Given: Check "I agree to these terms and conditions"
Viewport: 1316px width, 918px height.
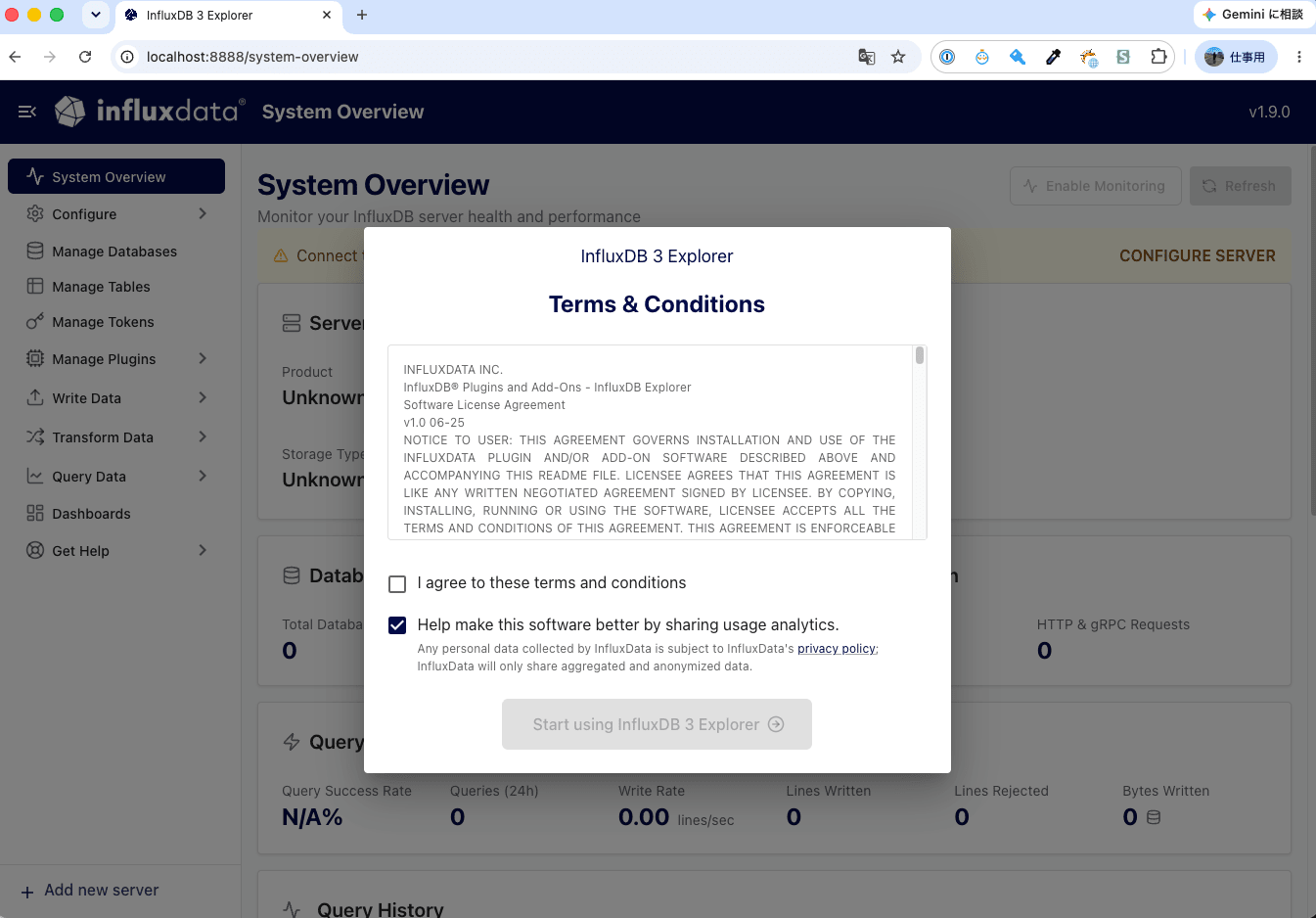Looking at the screenshot, I should coord(397,584).
